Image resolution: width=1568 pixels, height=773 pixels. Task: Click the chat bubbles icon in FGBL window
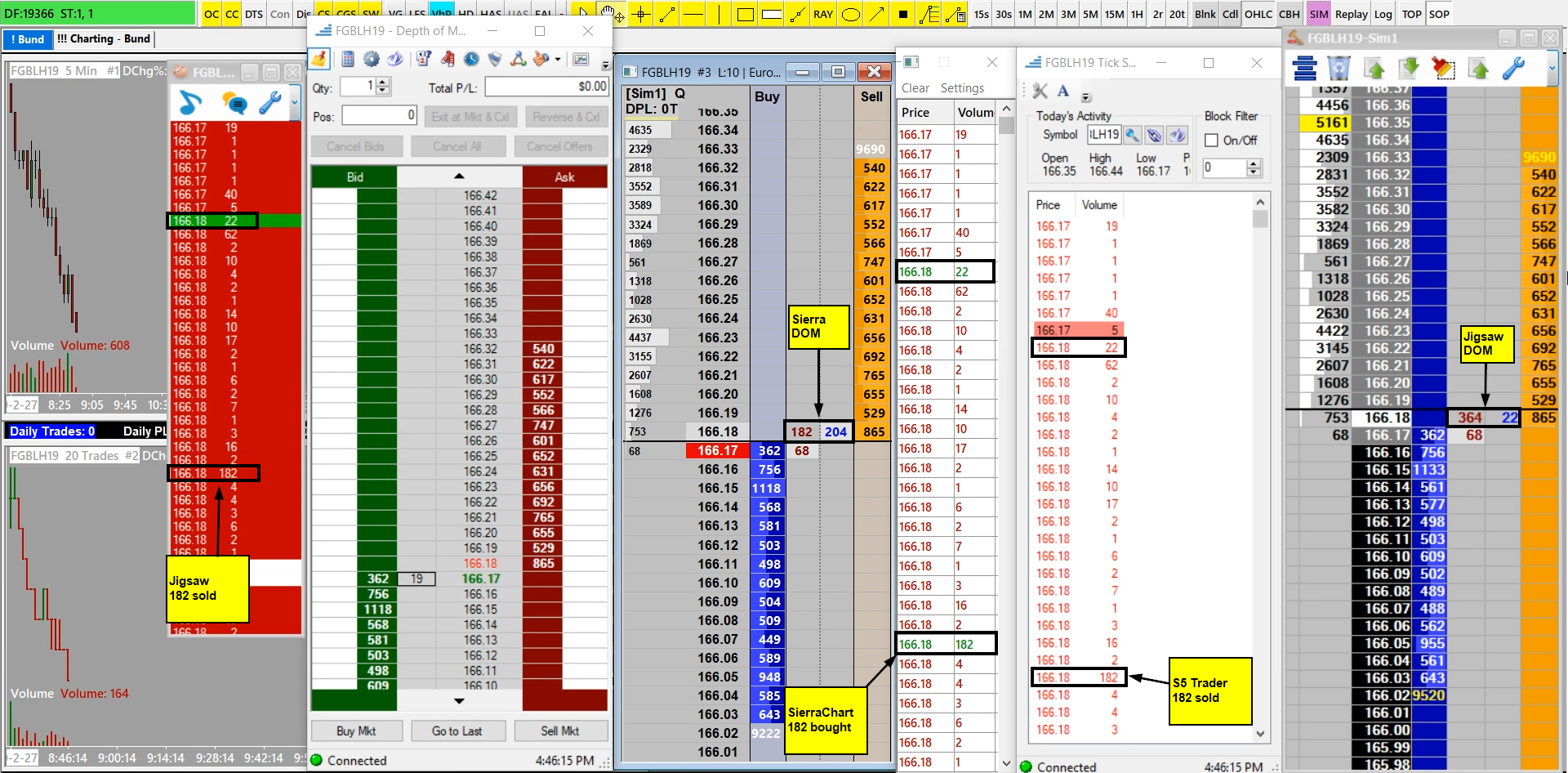point(235,103)
